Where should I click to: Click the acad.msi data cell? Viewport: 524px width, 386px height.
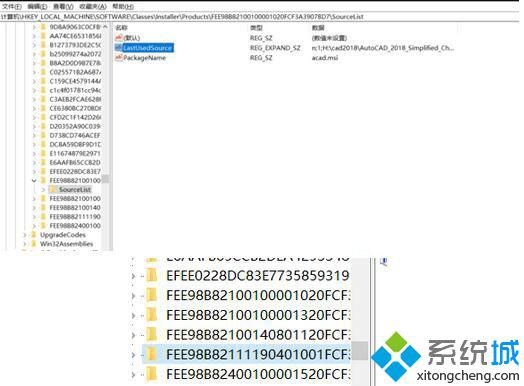(x=325, y=58)
